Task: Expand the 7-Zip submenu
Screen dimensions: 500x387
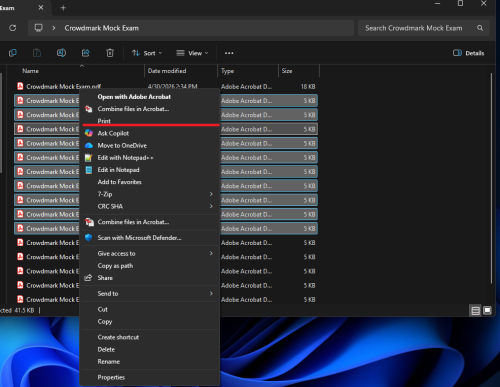Action: pos(149,194)
